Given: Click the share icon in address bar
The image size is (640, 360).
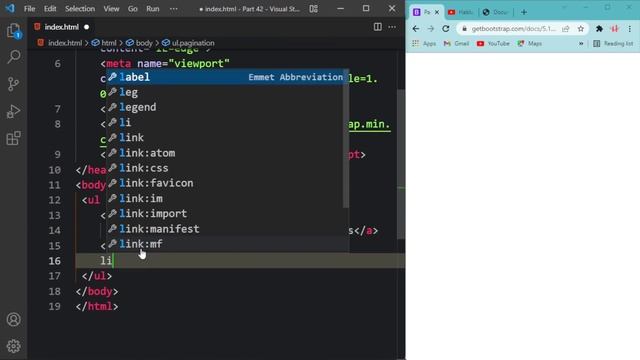Looking at the screenshot, I should 566,29.
